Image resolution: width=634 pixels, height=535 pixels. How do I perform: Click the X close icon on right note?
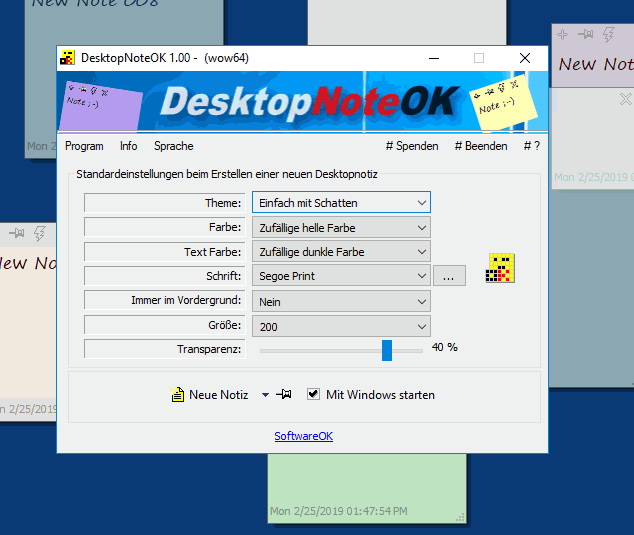coord(626,99)
